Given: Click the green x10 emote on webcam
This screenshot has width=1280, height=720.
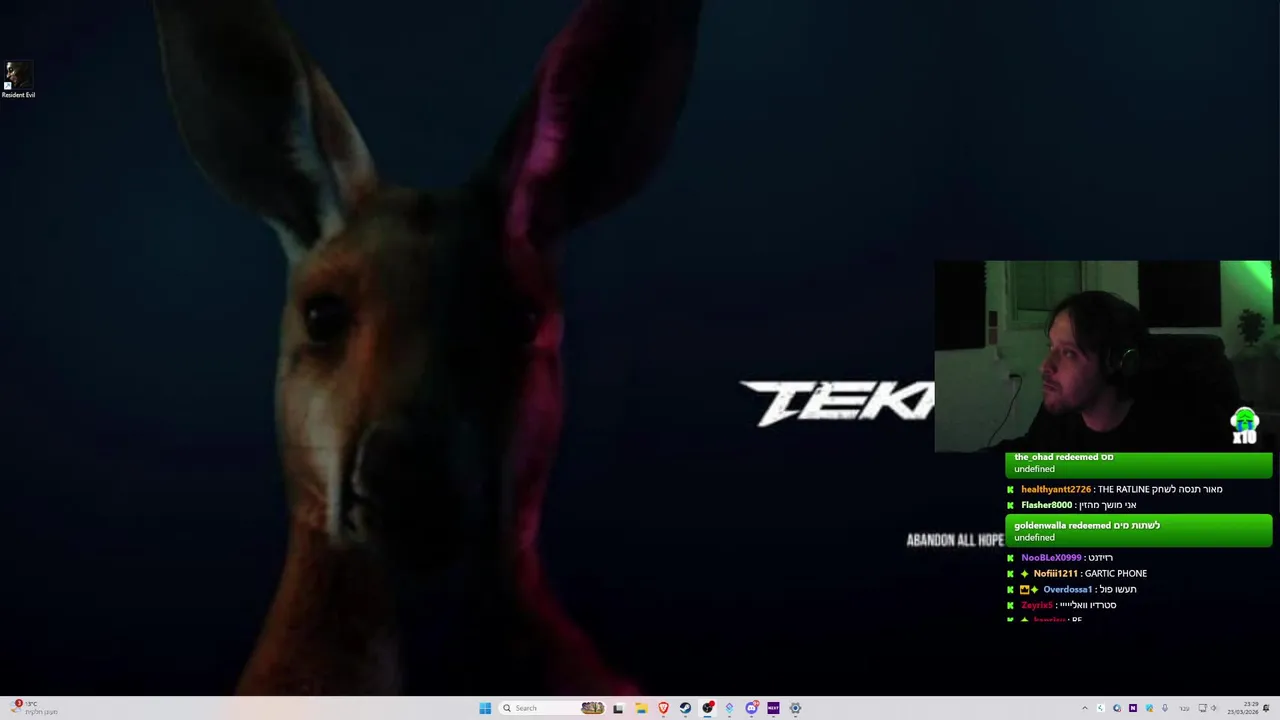Looking at the screenshot, I should coord(1244,426).
